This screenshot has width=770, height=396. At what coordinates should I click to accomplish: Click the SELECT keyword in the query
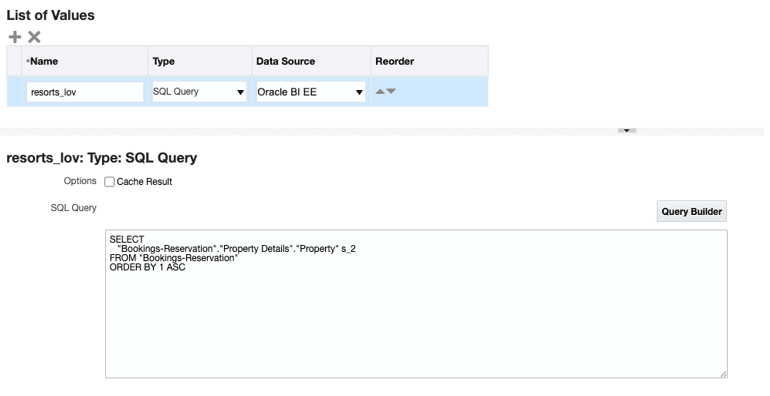tap(127, 239)
